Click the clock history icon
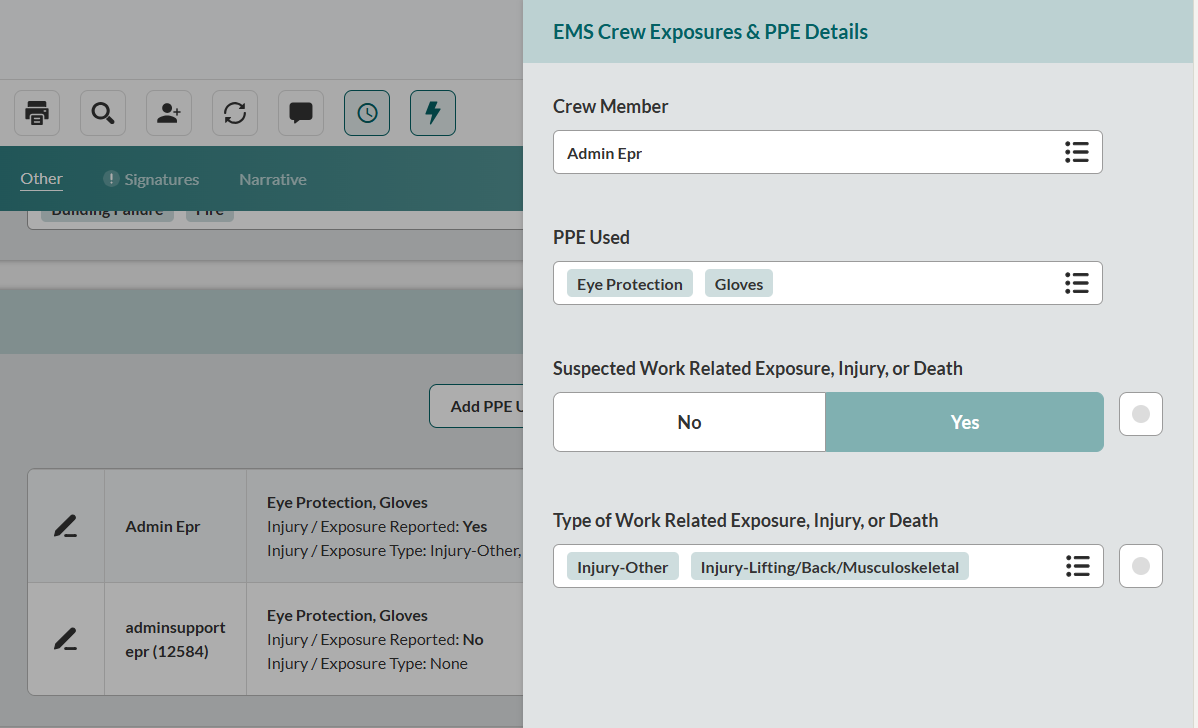This screenshot has height=728, width=1198. tap(367, 113)
